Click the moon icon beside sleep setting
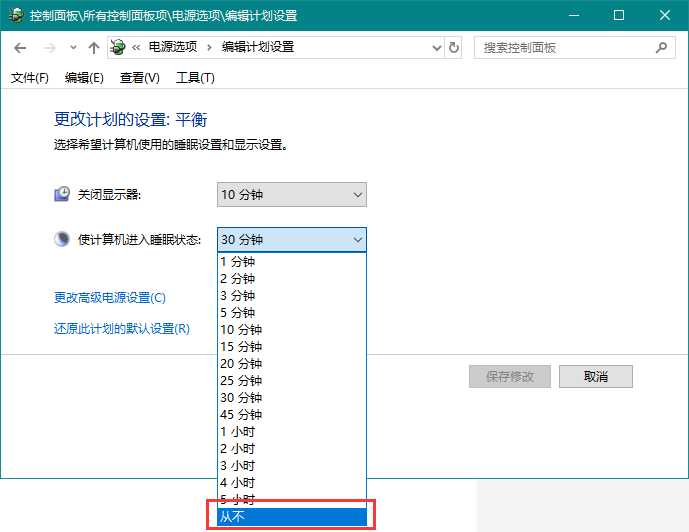 (62, 239)
